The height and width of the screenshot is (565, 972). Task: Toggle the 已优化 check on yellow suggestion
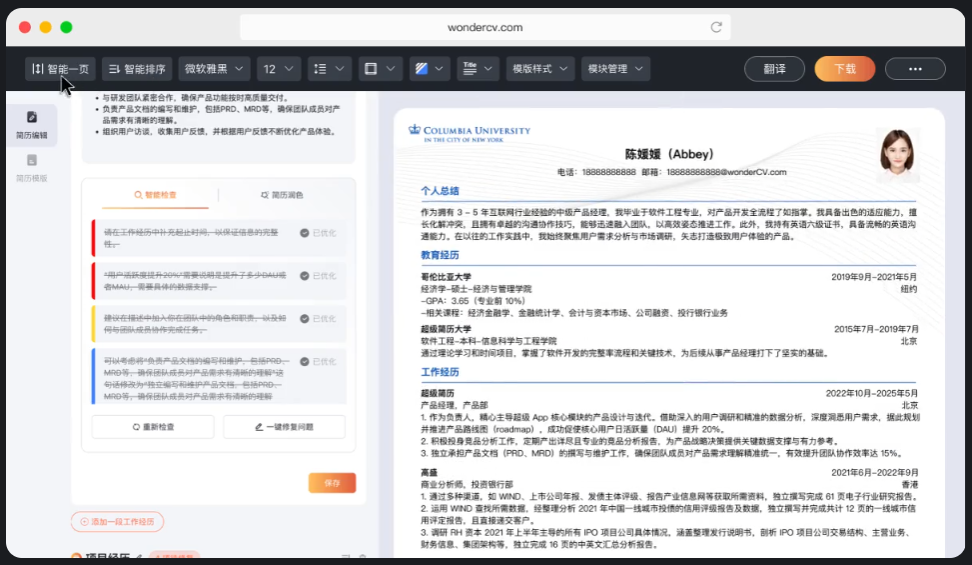305,319
